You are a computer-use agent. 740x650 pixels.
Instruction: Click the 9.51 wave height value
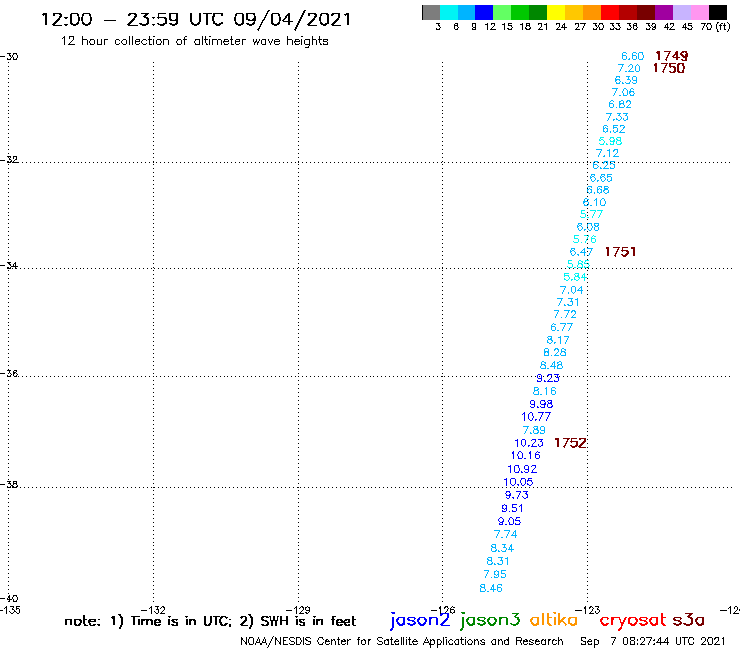(512, 508)
